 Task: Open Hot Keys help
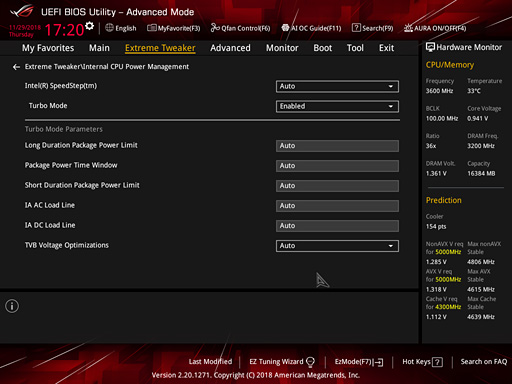tap(422, 362)
